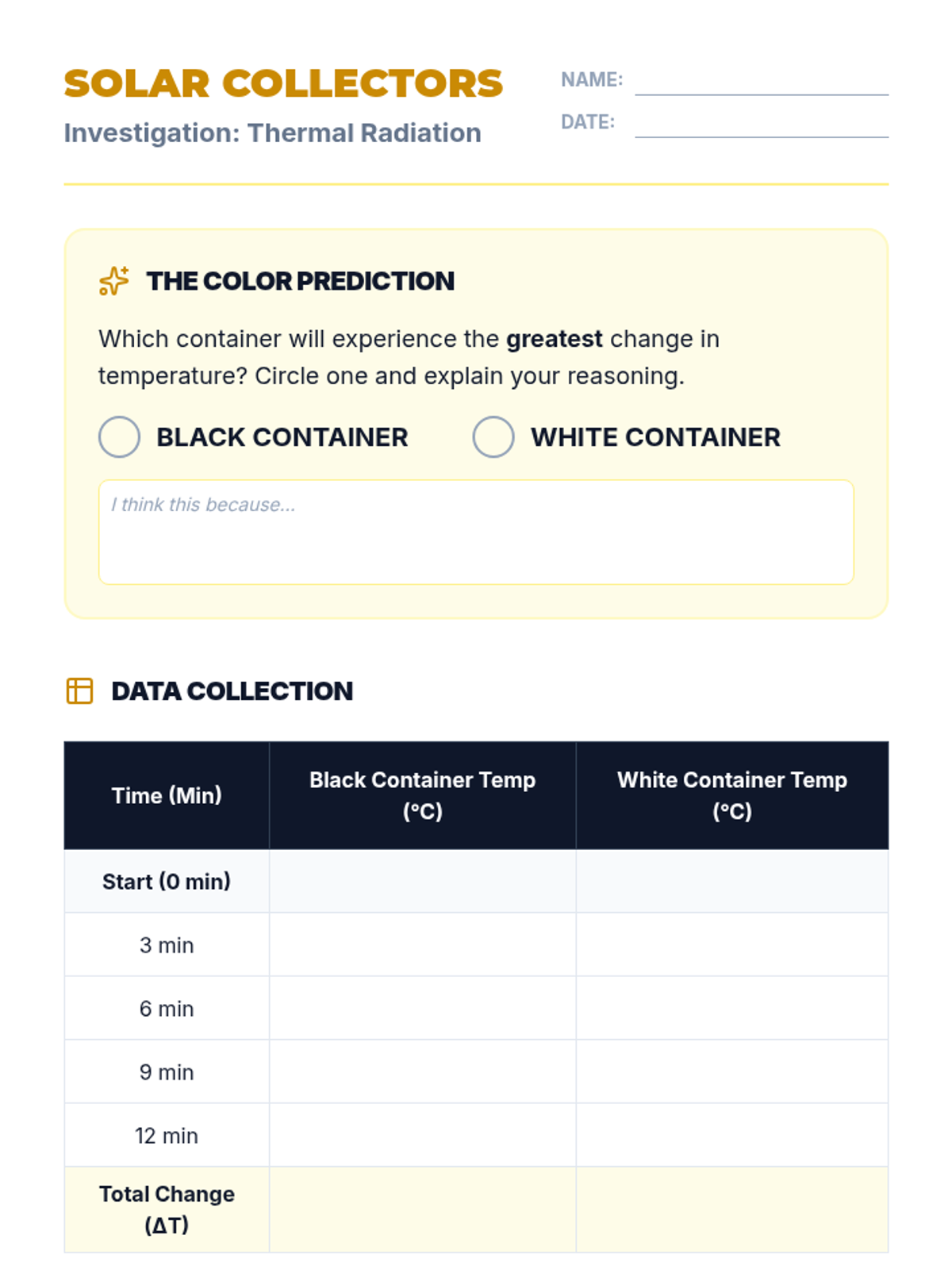Click the Date line field
Image resolution: width=952 pixels, height=1270 pixels.
pos(761,125)
